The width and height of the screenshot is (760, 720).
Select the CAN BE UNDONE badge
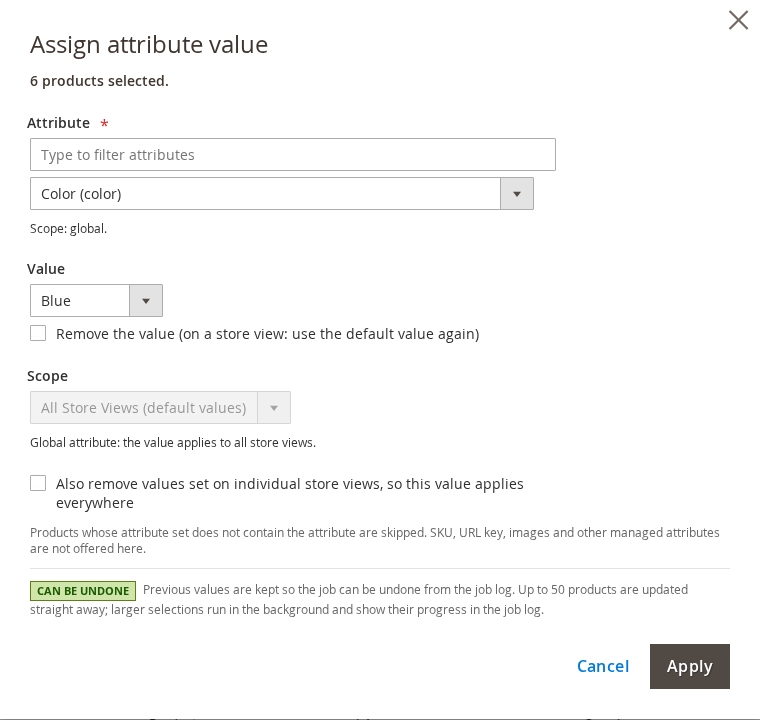83,591
